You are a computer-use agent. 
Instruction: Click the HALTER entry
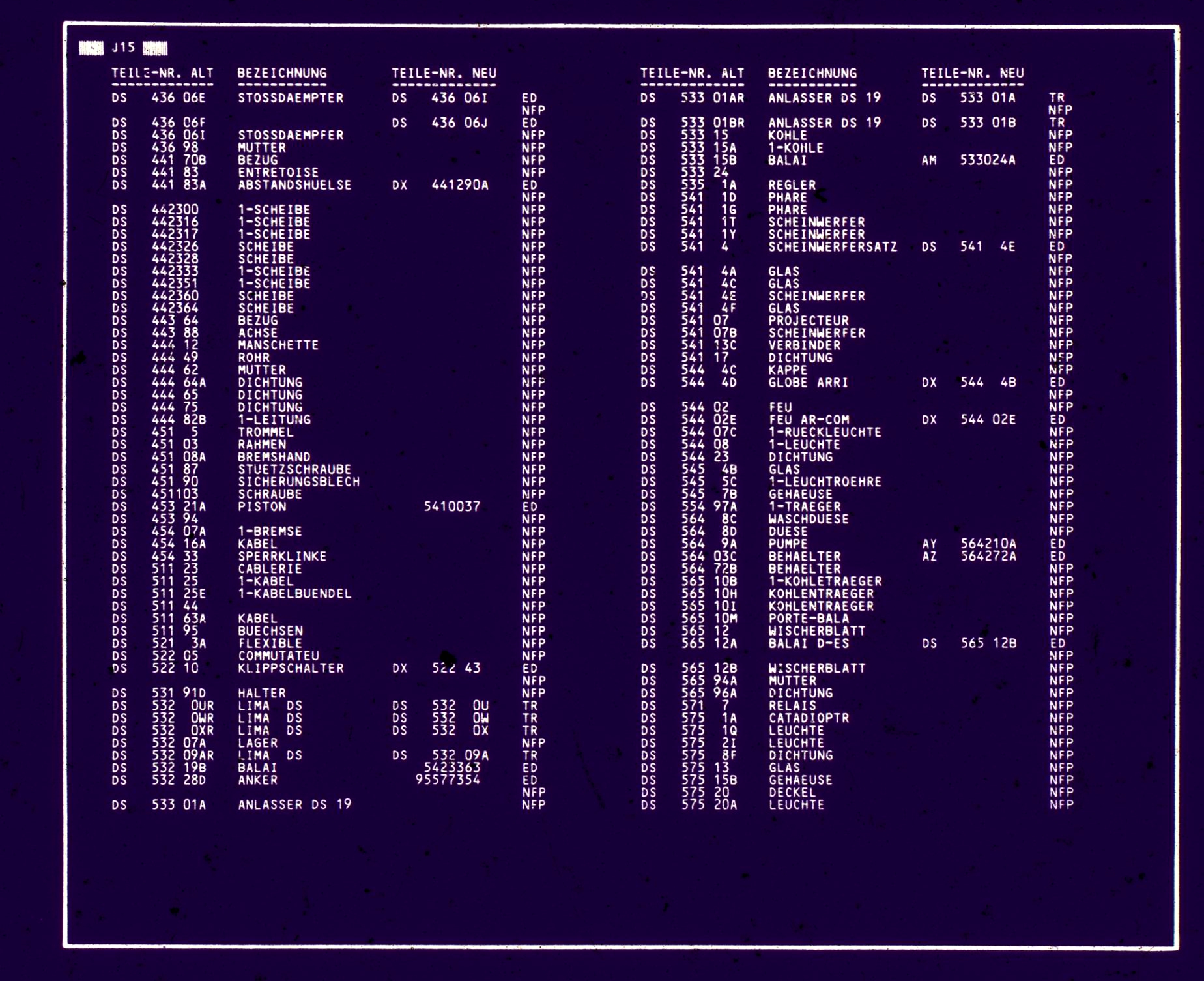click(x=262, y=693)
